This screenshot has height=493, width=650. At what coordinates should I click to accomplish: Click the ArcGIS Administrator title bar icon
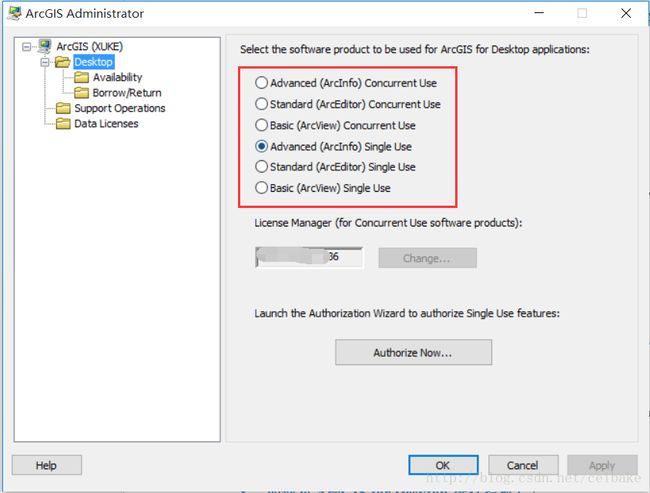[14, 13]
